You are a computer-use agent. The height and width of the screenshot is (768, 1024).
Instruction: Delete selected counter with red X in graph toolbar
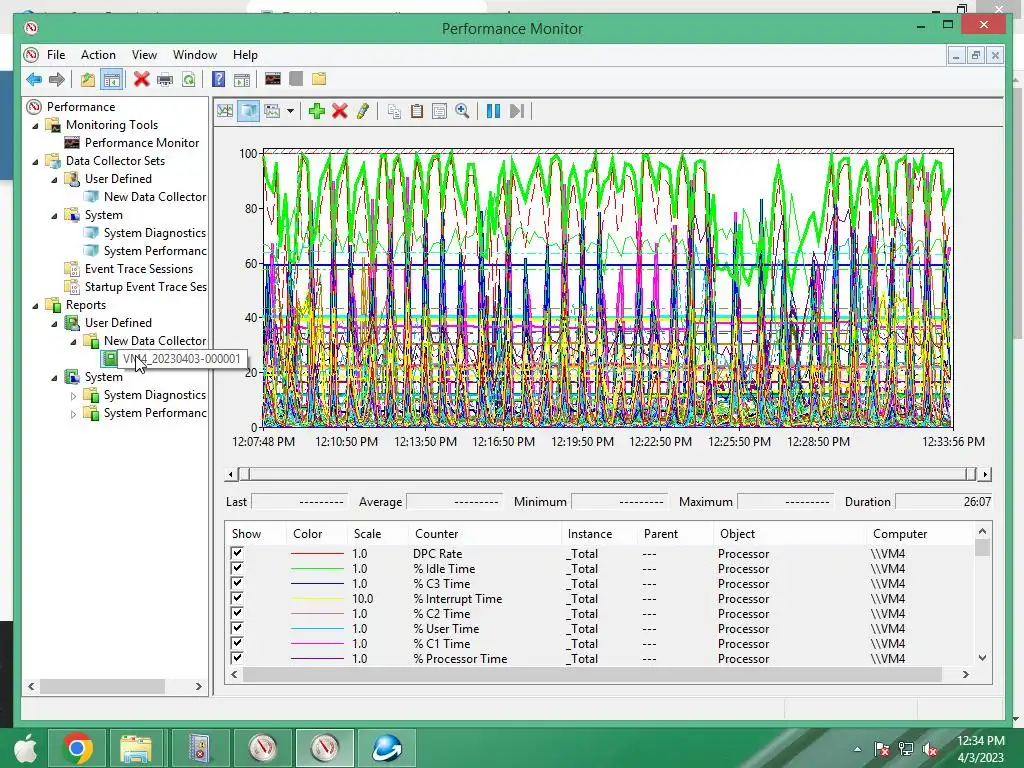[340, 111]
